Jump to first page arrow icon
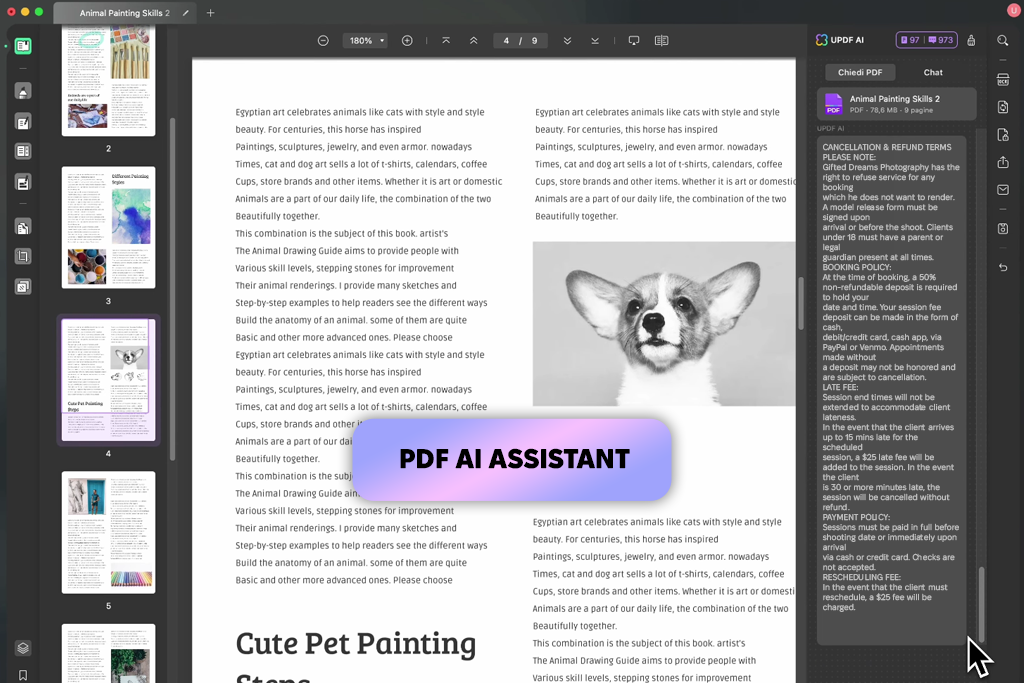The image size is (1024, 683). 446,40
